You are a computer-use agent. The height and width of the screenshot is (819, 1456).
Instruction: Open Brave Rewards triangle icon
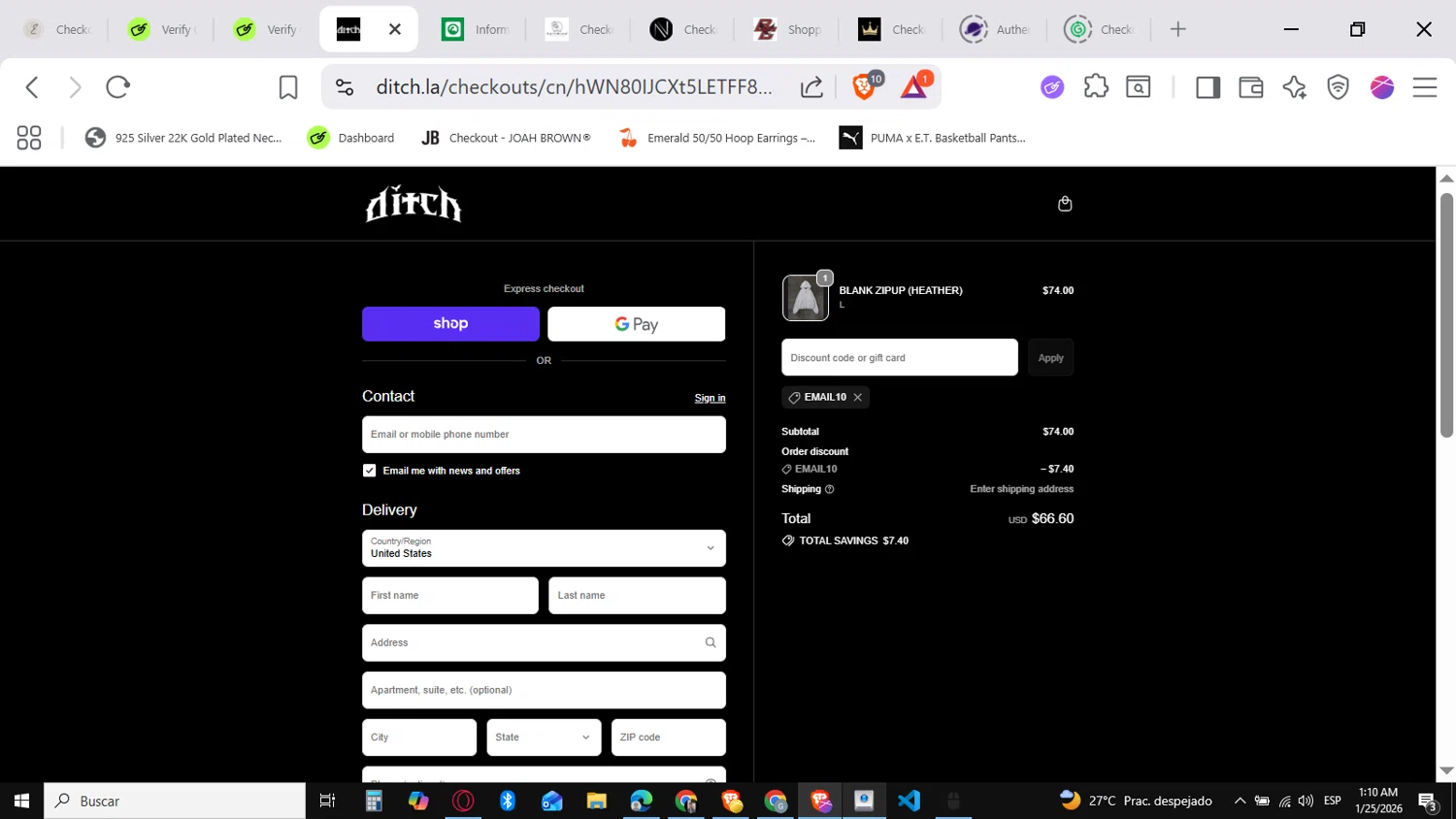tap(914, 86)
